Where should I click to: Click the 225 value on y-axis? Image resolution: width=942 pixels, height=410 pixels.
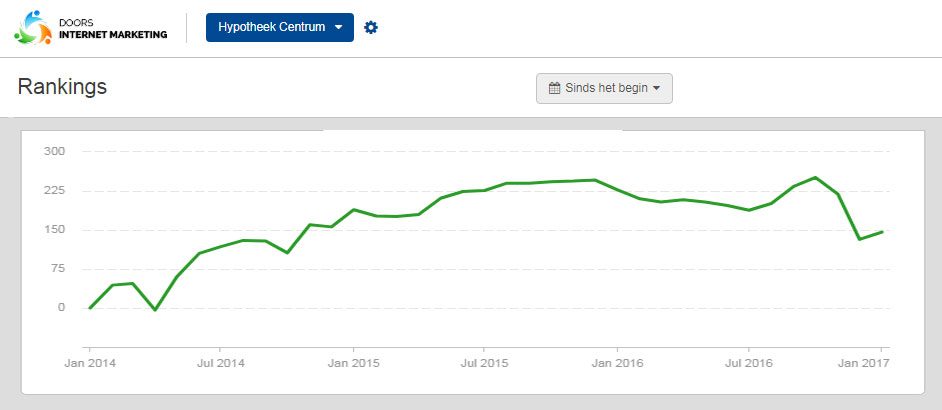pos(55,191)
